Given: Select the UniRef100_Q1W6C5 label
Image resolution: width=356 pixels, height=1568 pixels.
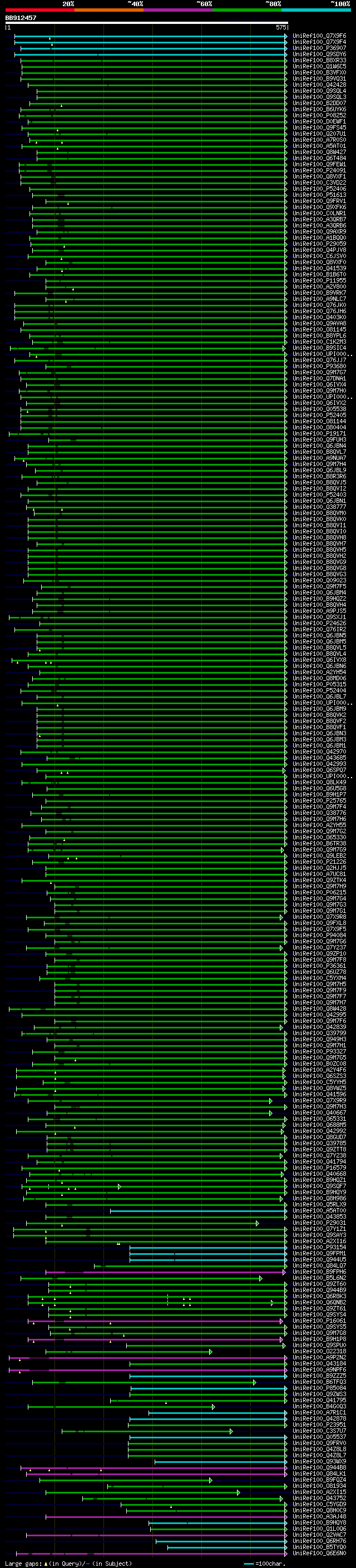Looking at the screenshot, I should [x=319, y=66].
